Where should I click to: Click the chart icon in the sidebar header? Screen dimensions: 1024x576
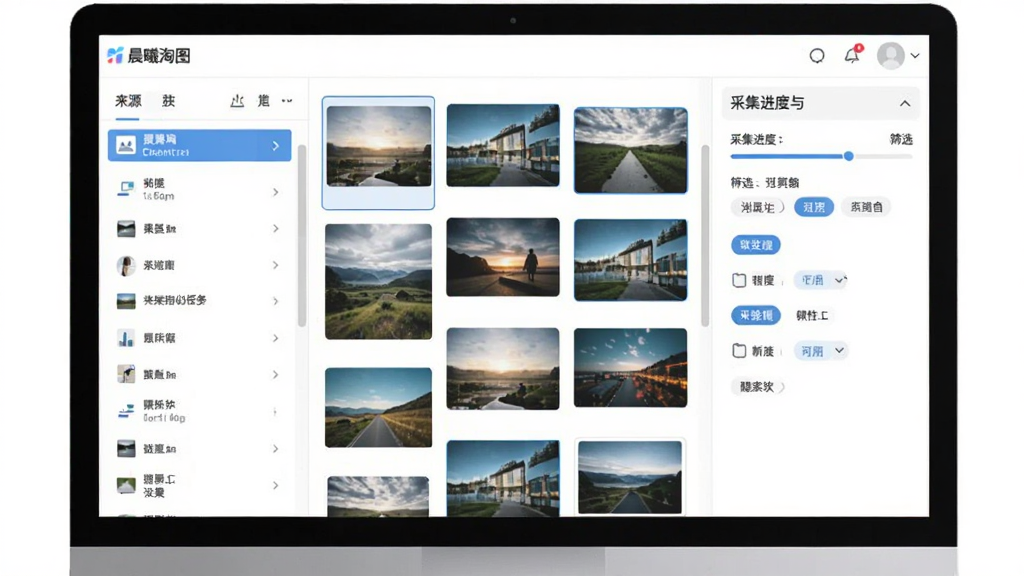tap(237, 101)
